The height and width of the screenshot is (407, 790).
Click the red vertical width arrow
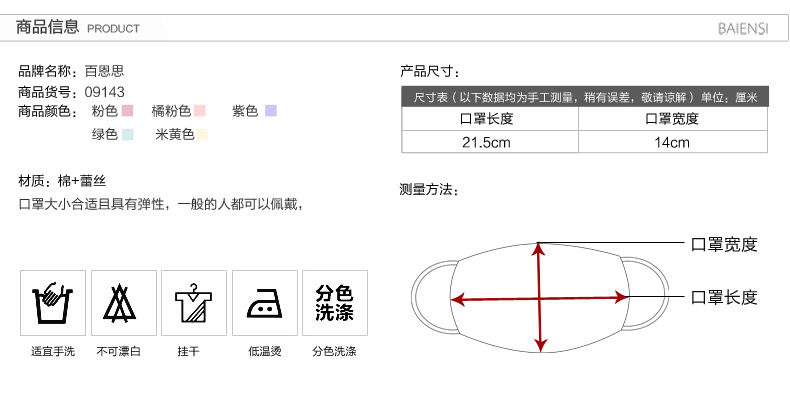click(x=540, y=298)
